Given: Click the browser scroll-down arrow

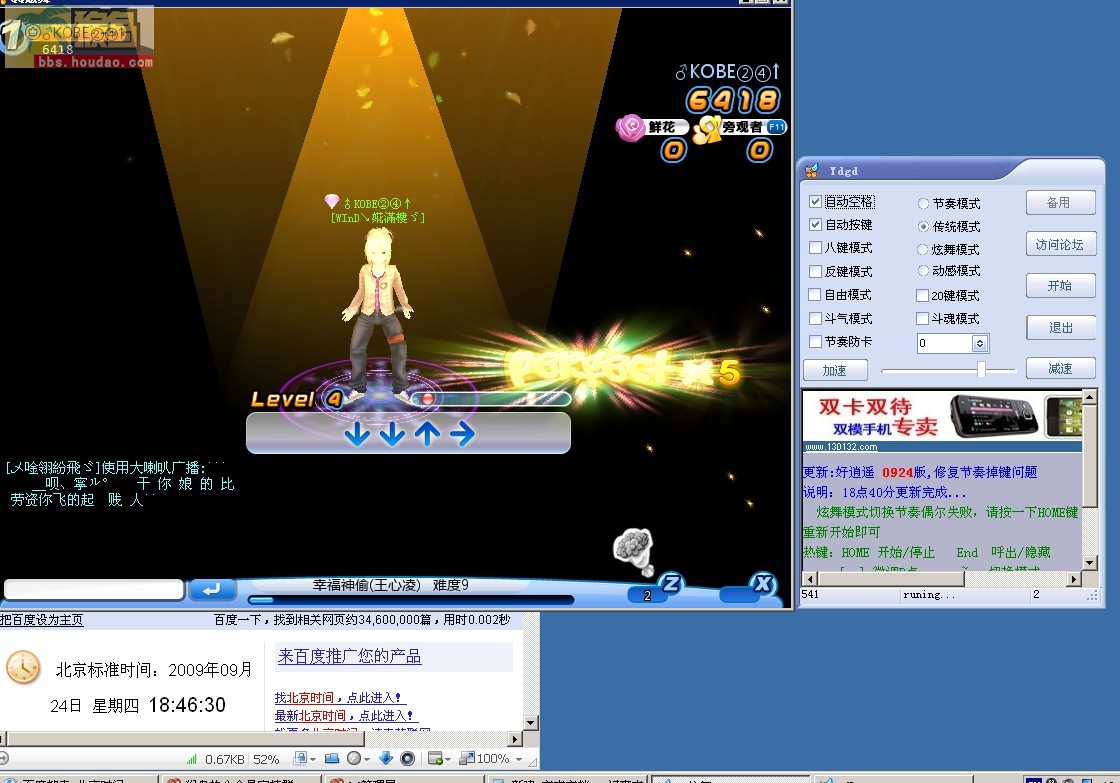Looking at the screenshot, I should click(531, 722).
